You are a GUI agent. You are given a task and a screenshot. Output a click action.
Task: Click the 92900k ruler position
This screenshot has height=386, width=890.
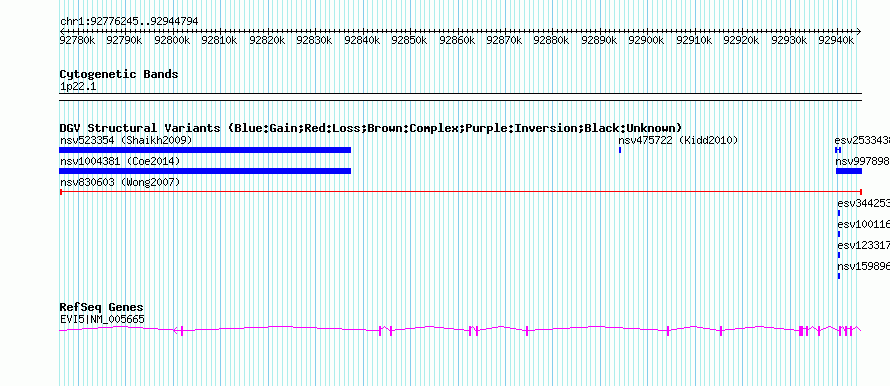coord(646,41)
